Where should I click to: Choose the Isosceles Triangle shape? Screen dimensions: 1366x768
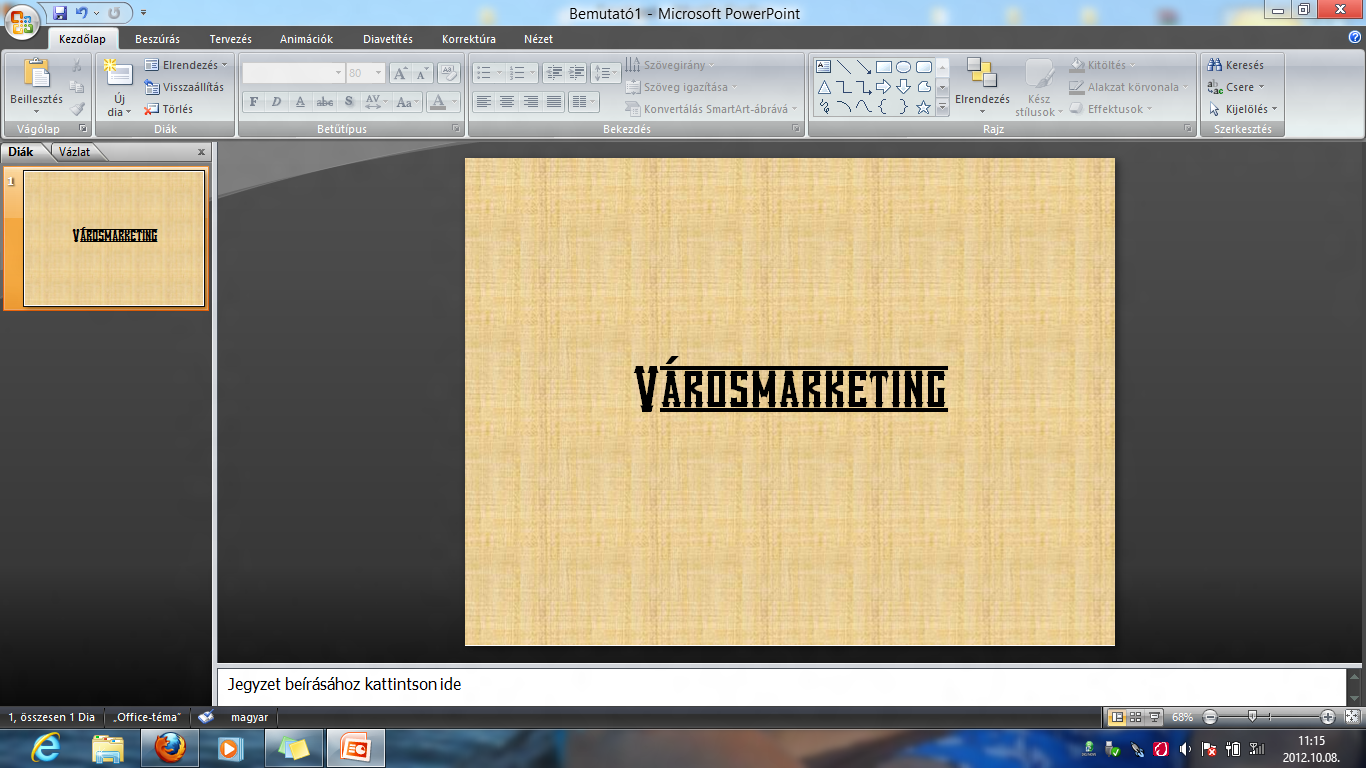tap(824, 87)
